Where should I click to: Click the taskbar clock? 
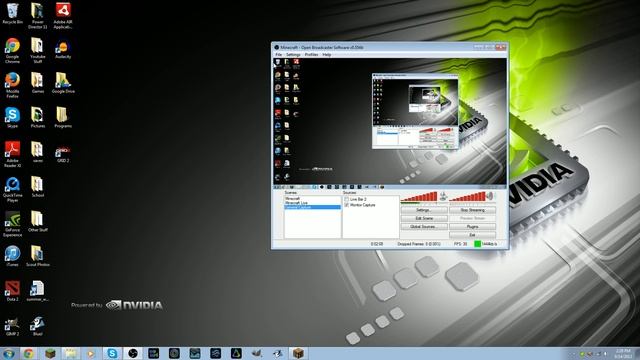[x=623, y=354]
